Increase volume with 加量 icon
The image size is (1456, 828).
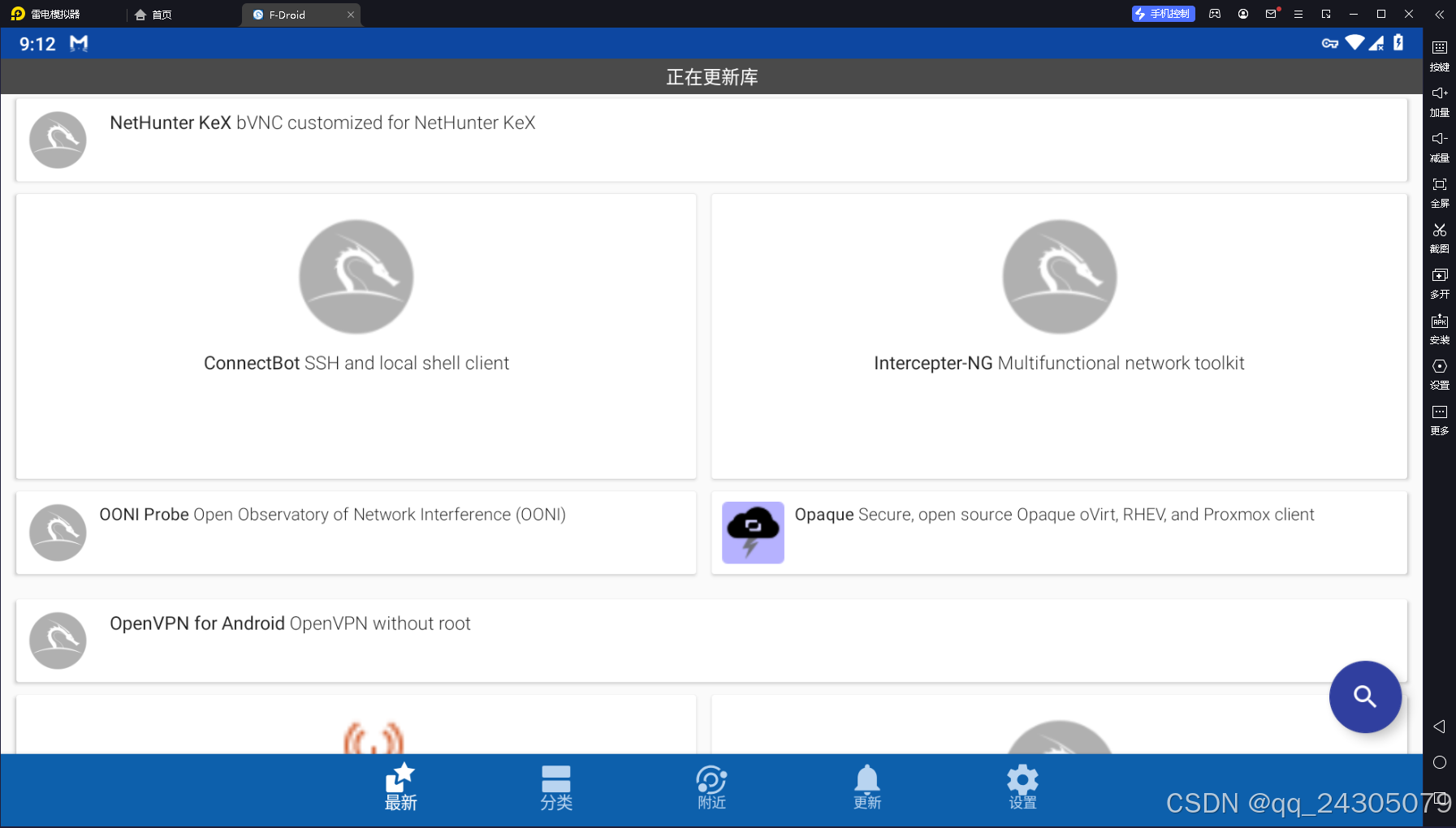(x=1440, y=101)
